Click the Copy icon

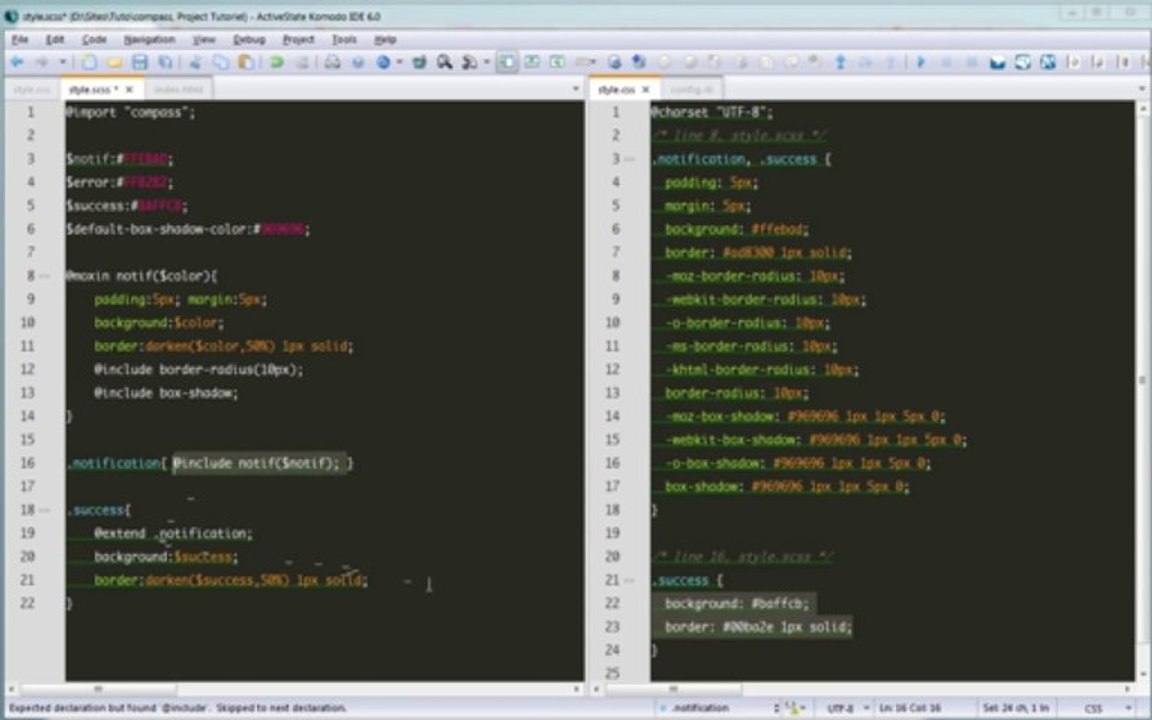tap(220, 62)
